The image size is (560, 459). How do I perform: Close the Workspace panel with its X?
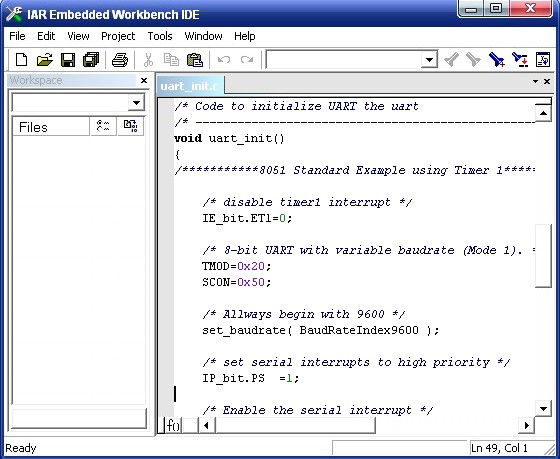point(144,81)
